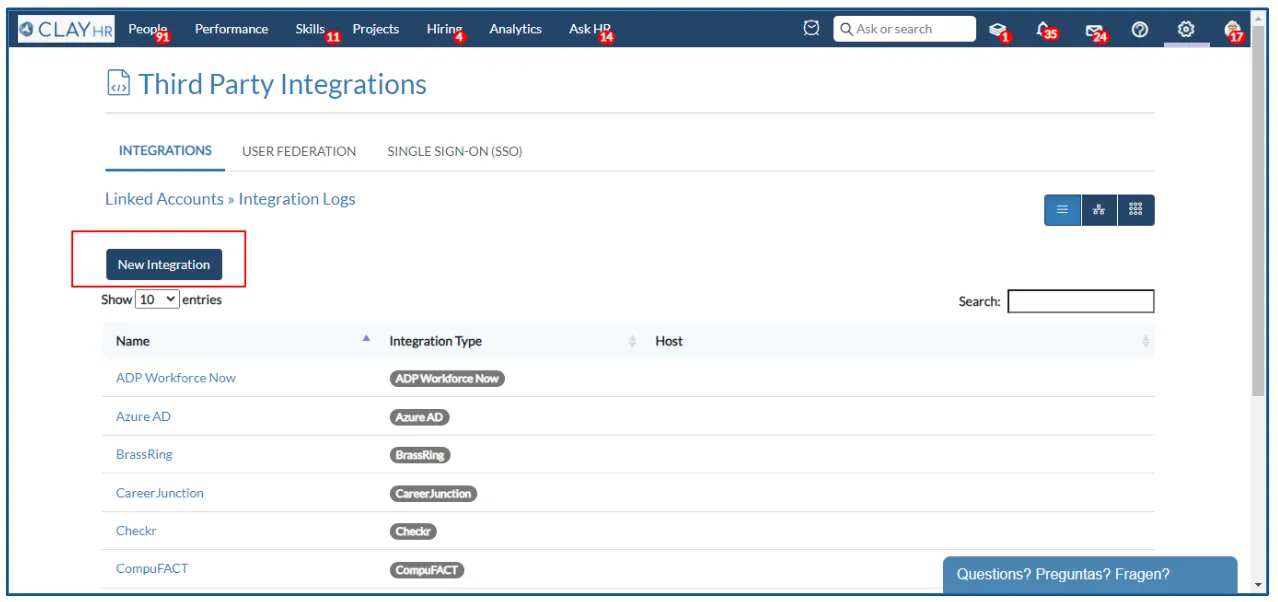1278x602 pixels.
Task: Open the user avatar with badge 17
Action: tap(1234, 30)
